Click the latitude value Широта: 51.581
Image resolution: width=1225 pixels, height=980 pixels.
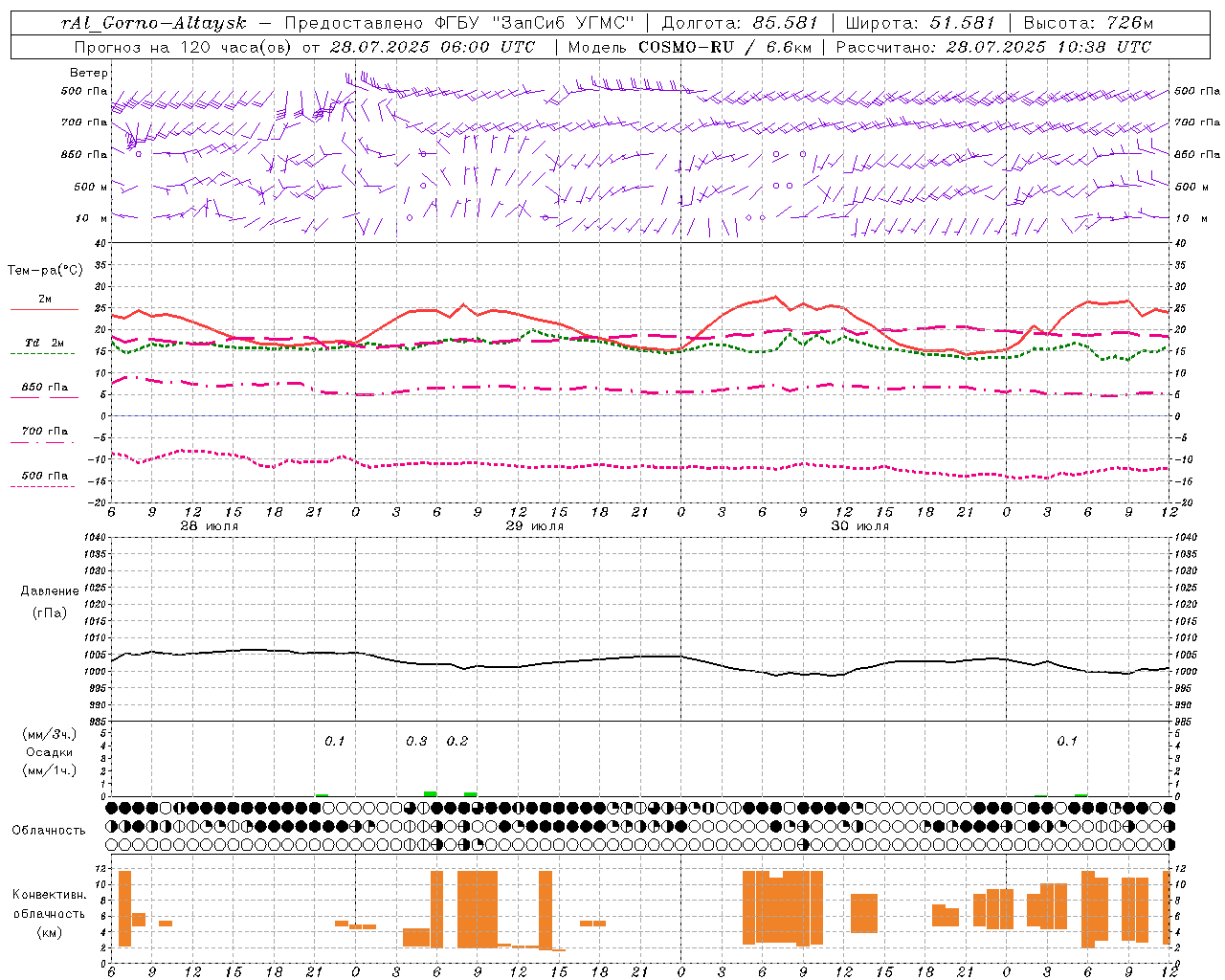pyautogui.click(x=921, y=23)
